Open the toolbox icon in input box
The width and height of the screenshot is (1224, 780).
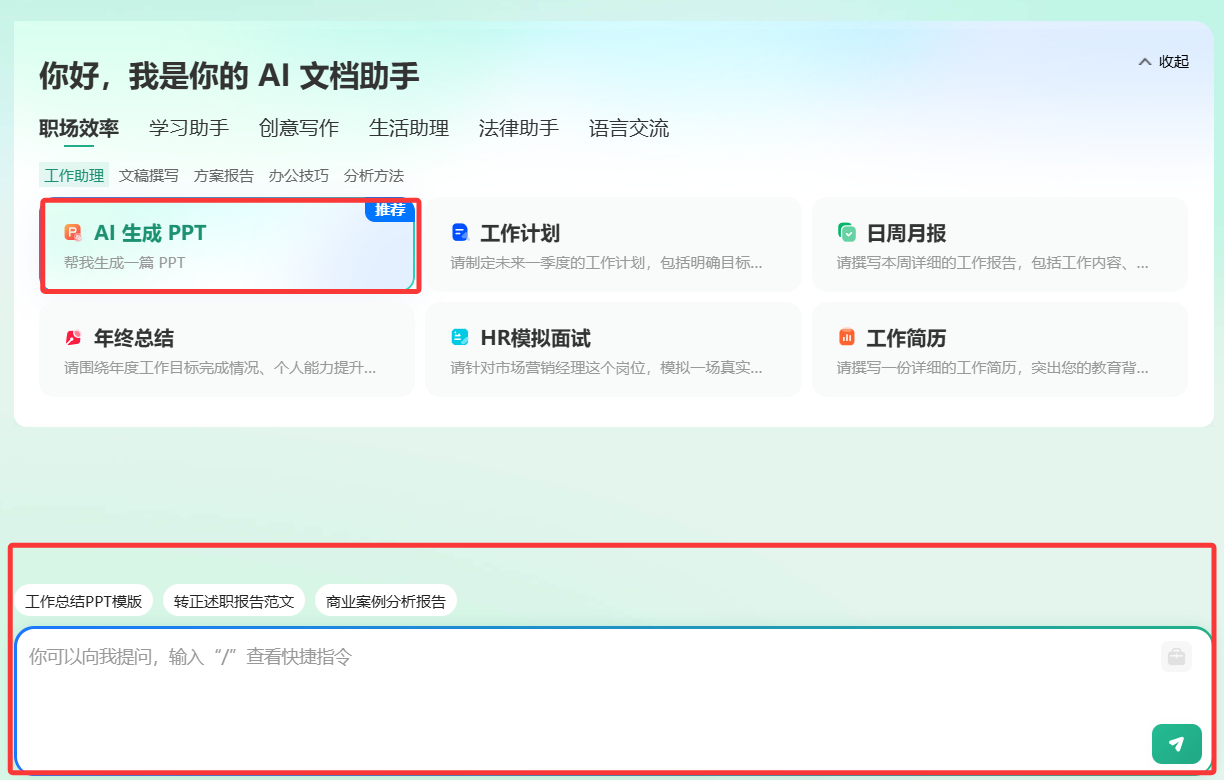tap(1176, 657)
